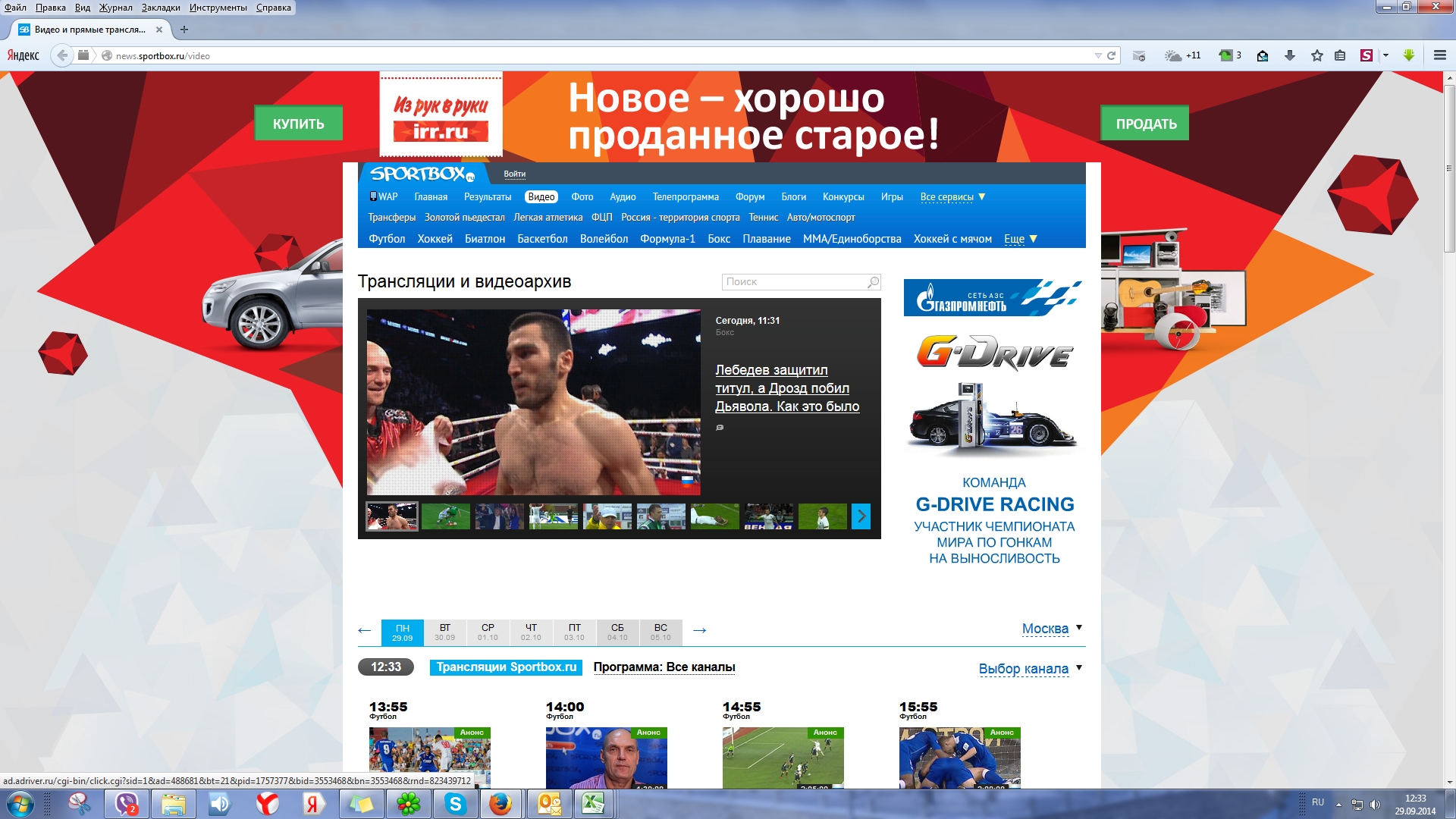Open Москва city dropdown

coord(1052,629)
